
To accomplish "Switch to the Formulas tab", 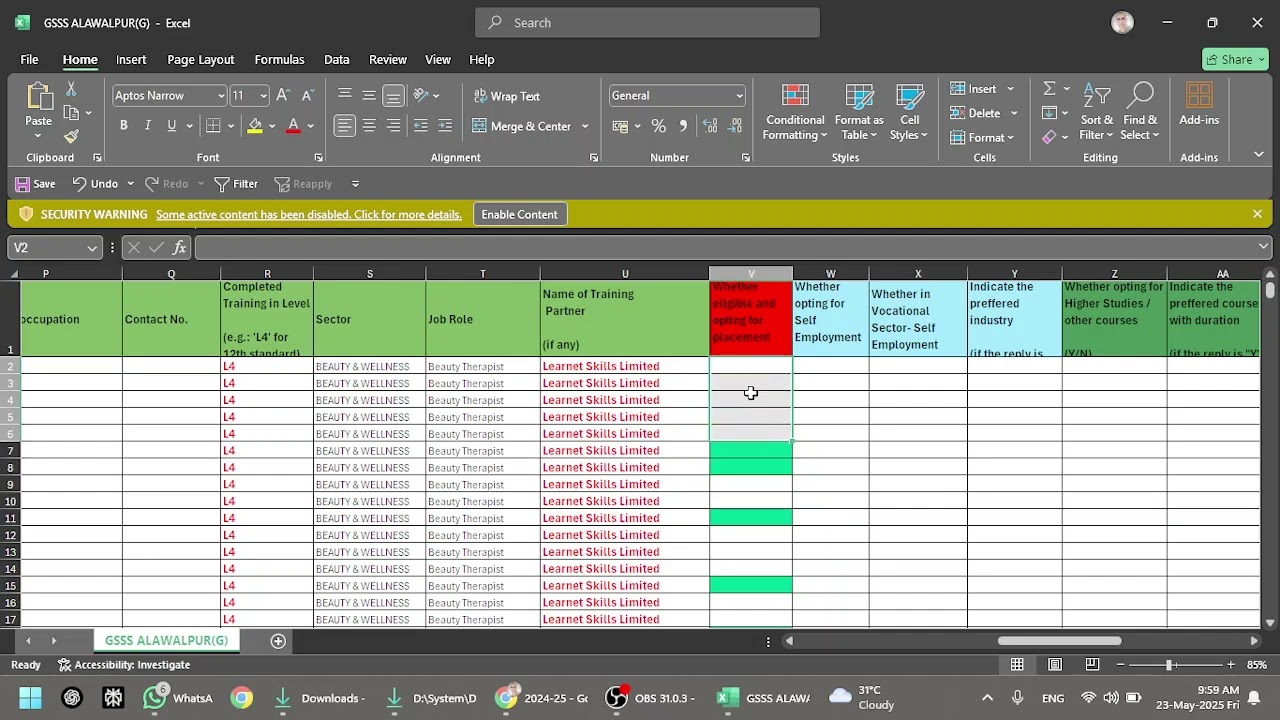I will coord(279,59).
